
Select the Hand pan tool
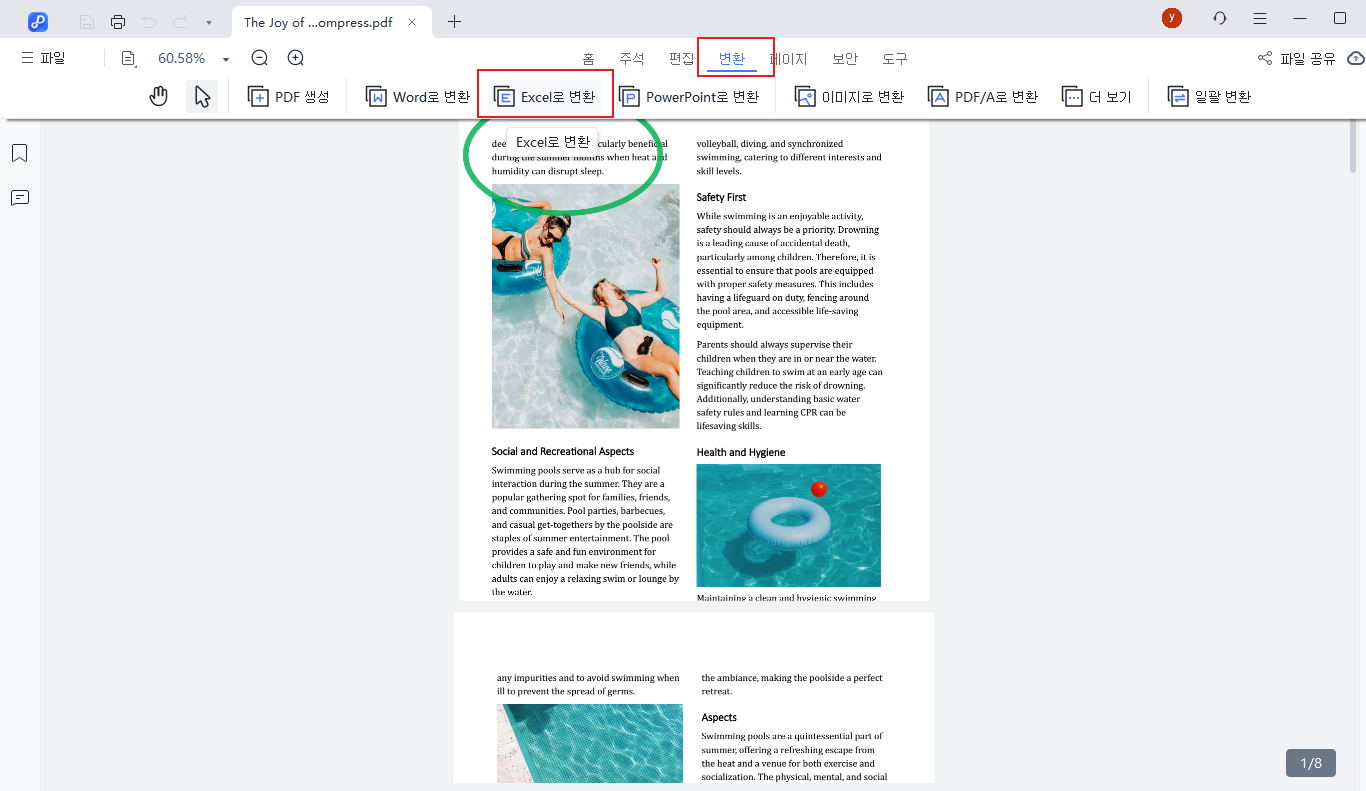pyautogui.click(x=158, y=97)
